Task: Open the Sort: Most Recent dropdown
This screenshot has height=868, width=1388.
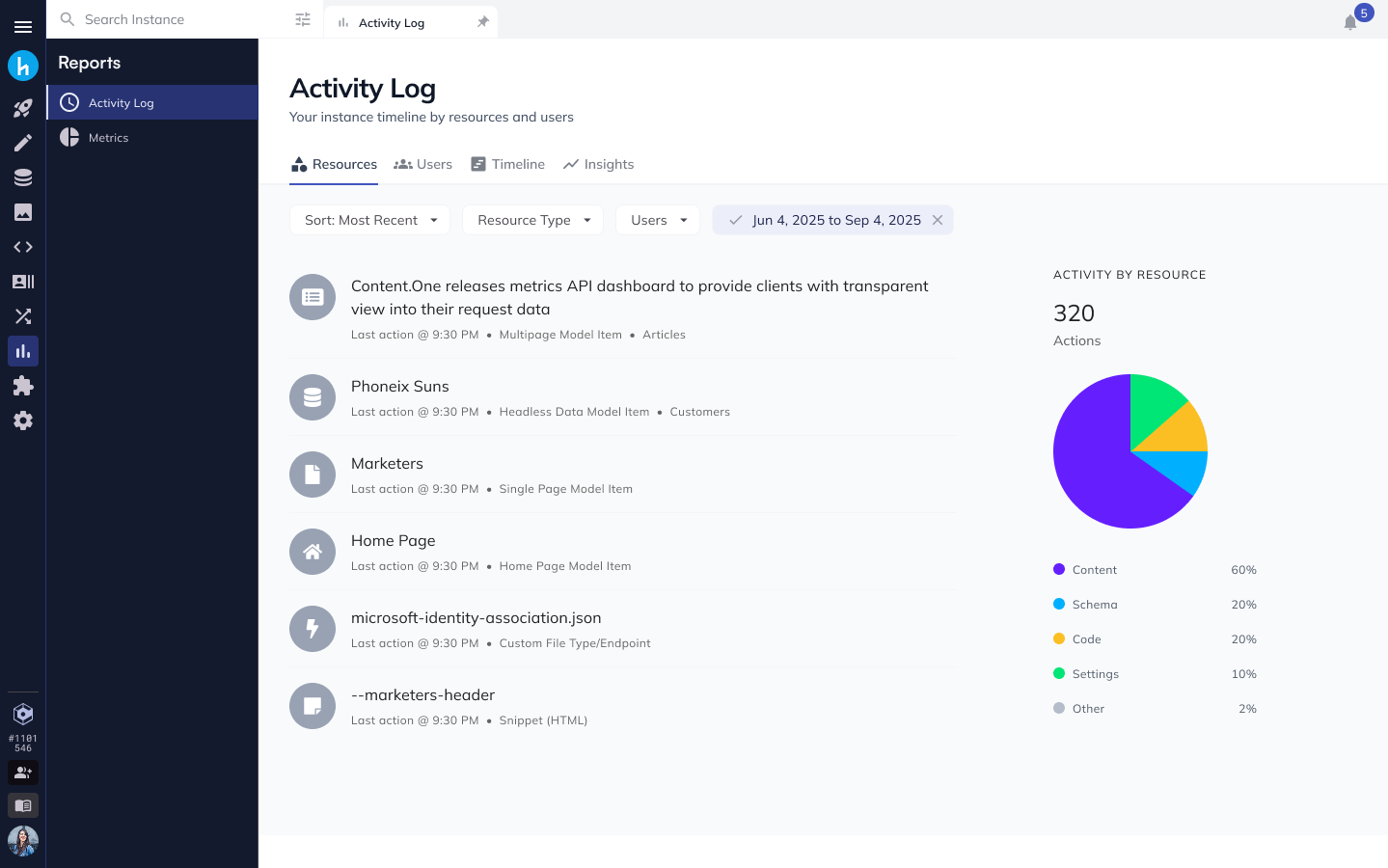Action: 368,220
